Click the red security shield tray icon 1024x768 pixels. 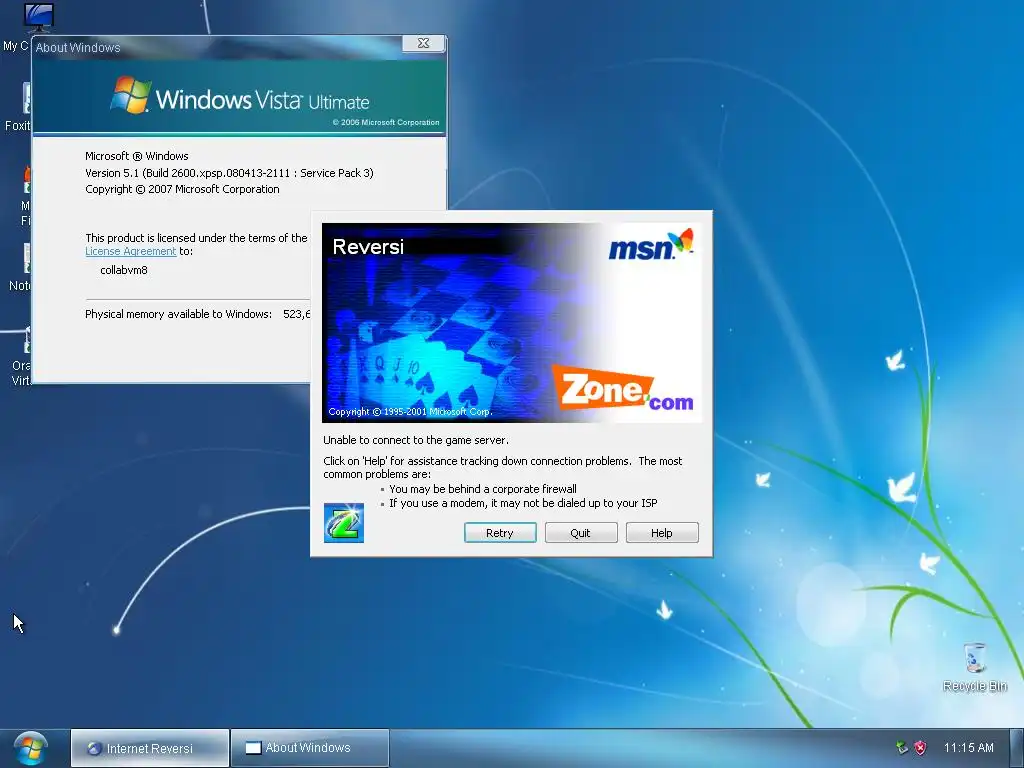click(x=920, y=748)
